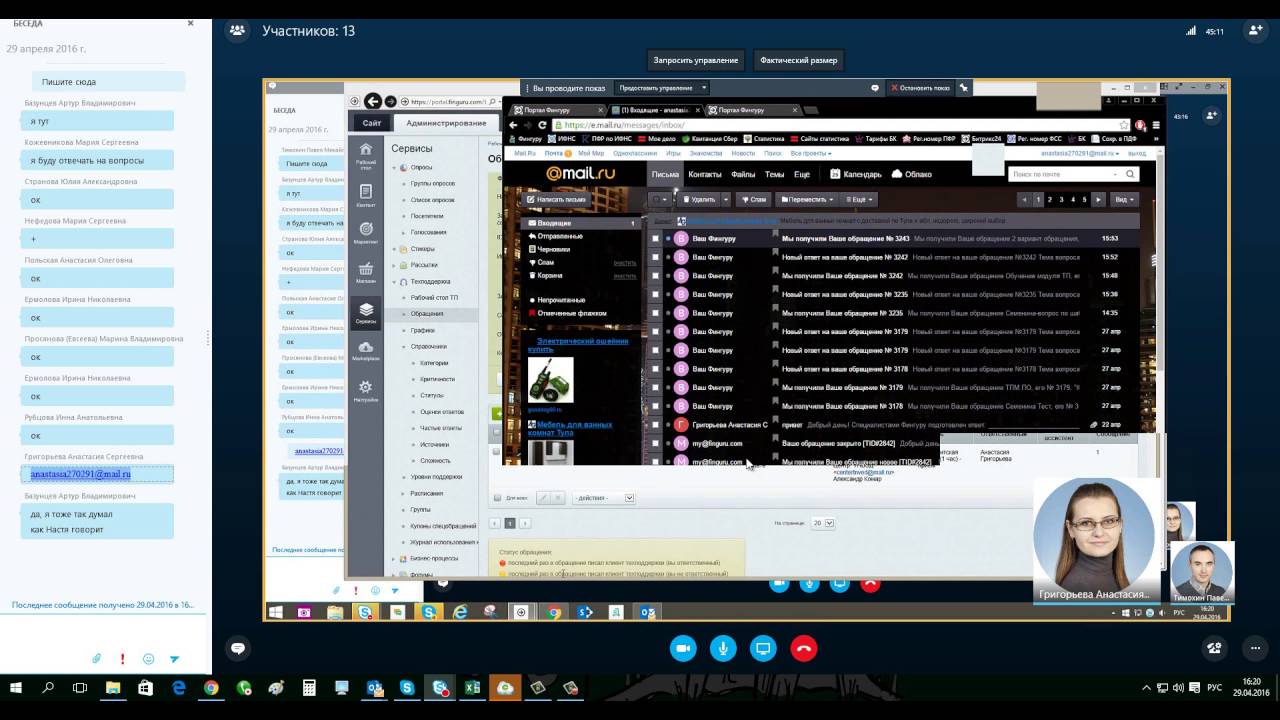Click the paperclip attach file icon
Screen dimensions: 1280x720
(96, 659)
